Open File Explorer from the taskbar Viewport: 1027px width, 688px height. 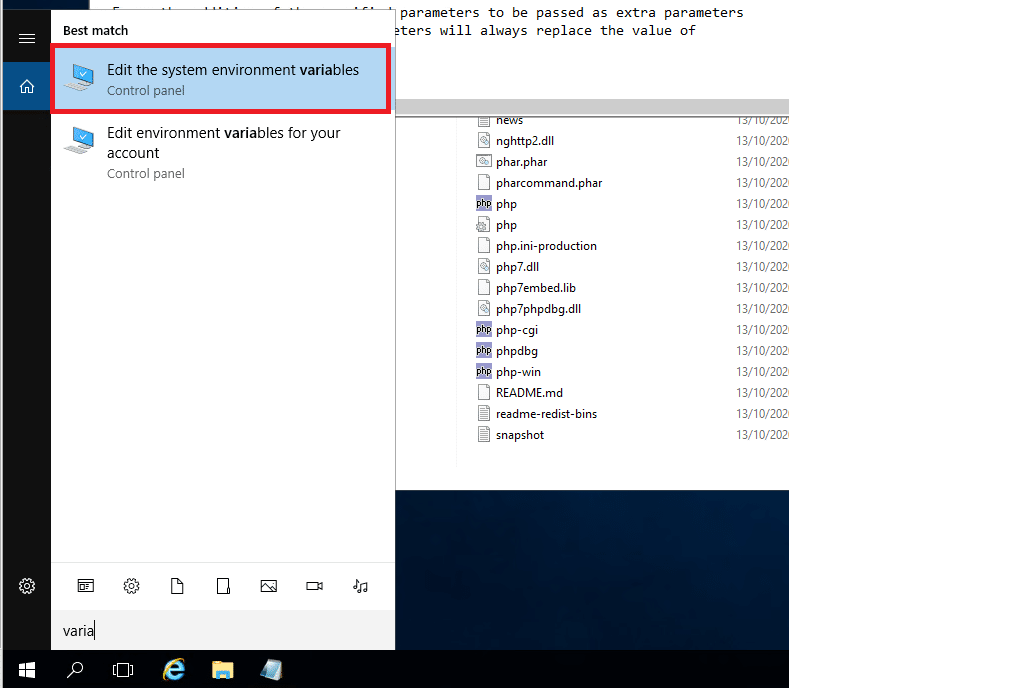(x=223, y=670)
